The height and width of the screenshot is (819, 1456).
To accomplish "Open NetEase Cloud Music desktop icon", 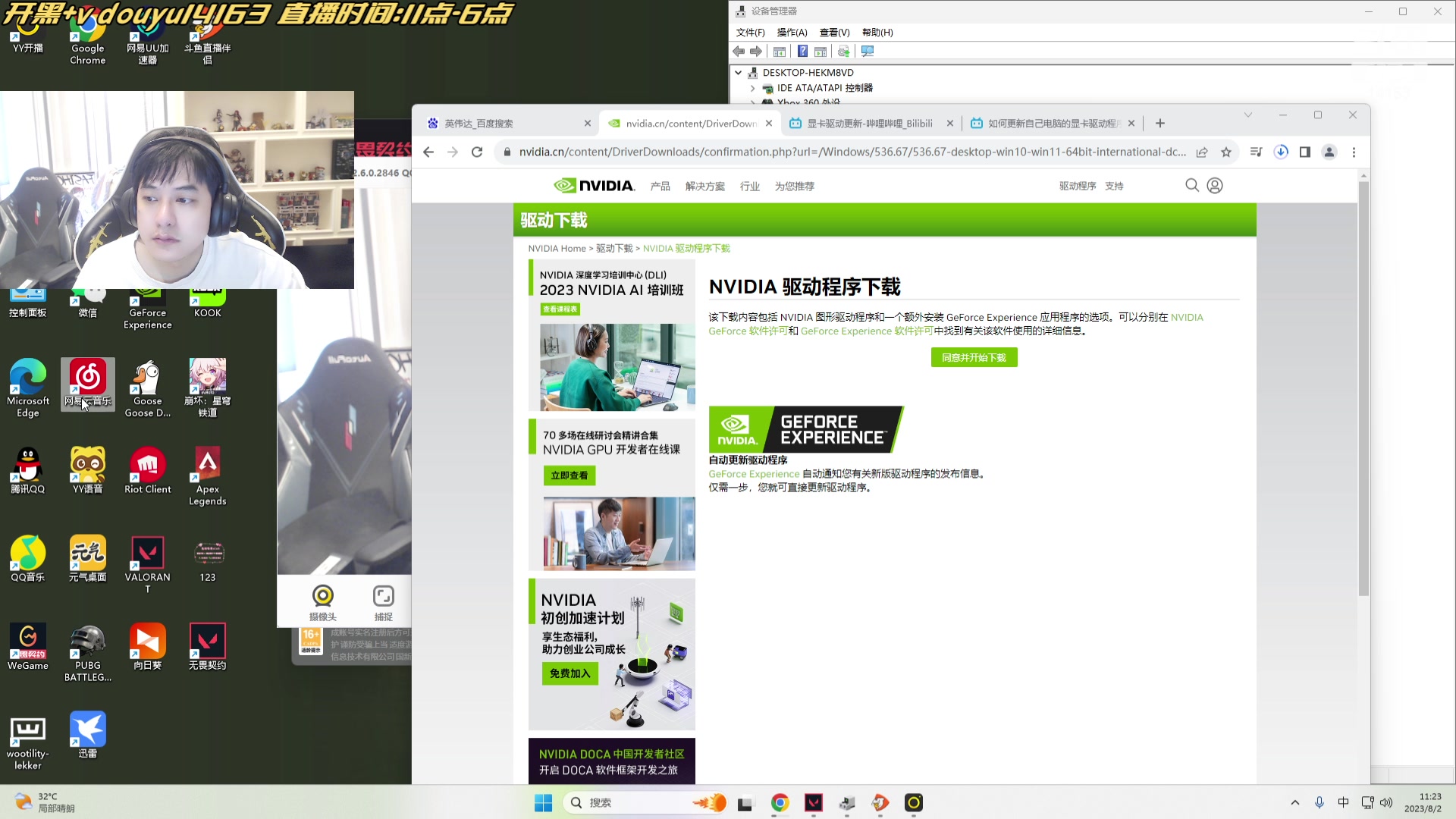I will (x=88, y=384).
